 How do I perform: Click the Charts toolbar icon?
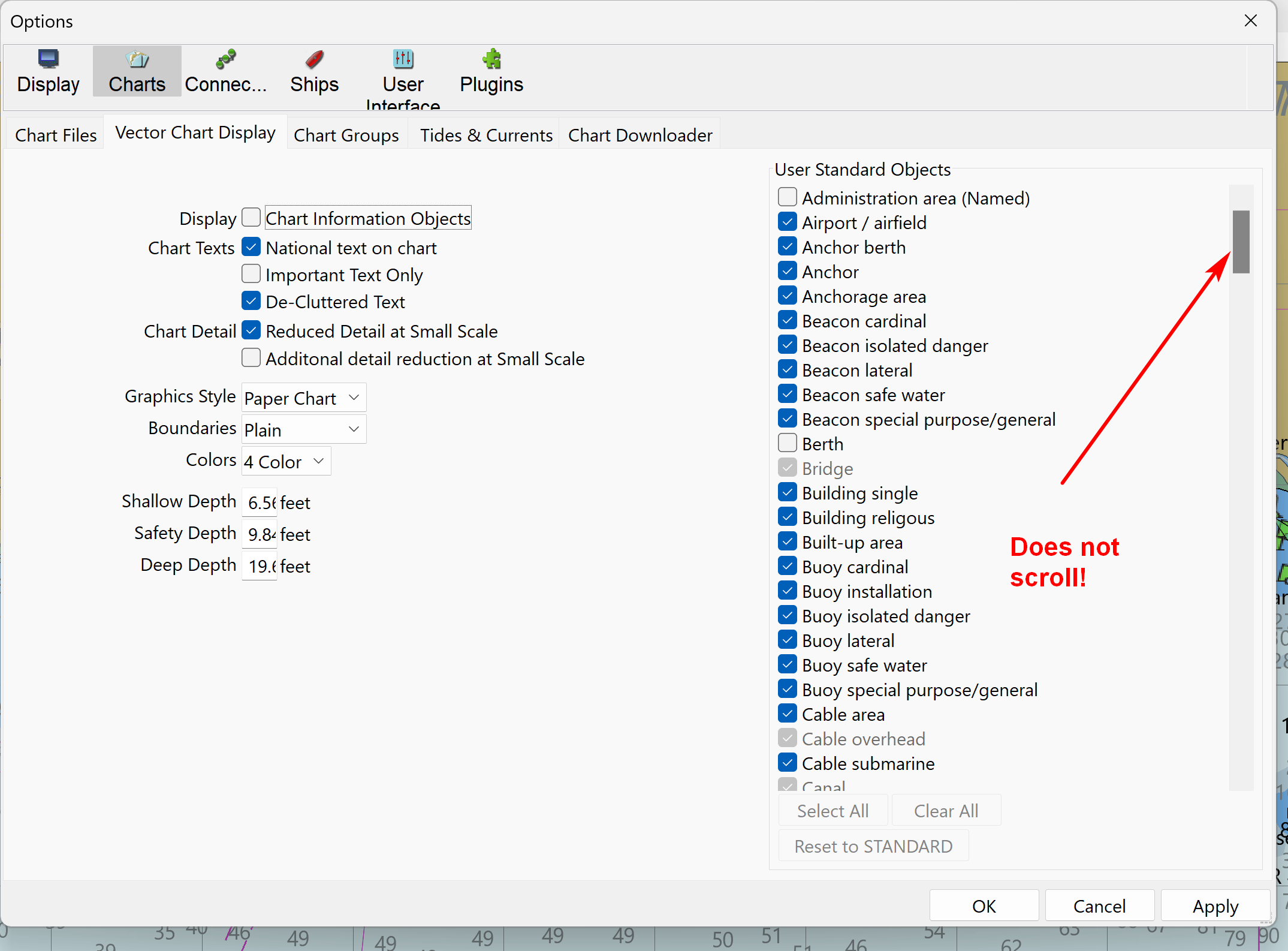click(137, 59)
